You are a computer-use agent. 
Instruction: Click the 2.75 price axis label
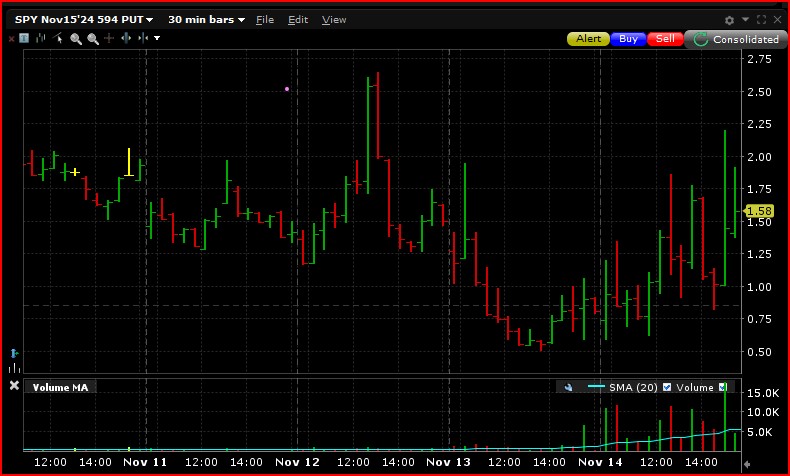tap(759, 59)
